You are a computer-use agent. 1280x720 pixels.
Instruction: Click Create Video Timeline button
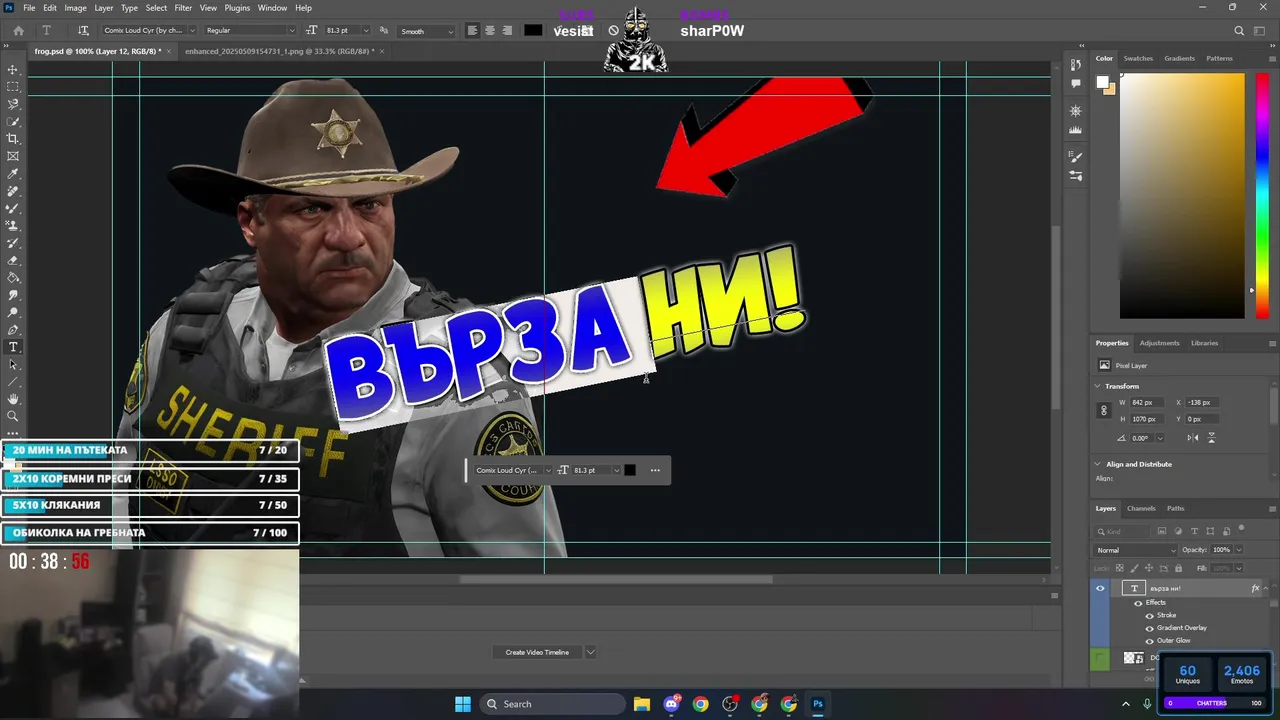point(537,652)
